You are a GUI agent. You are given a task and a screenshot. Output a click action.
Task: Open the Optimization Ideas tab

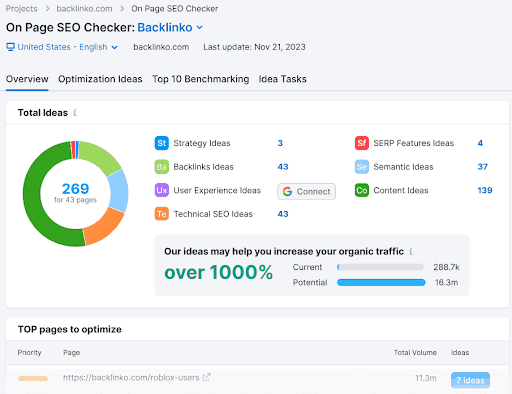tap(100, 79)
